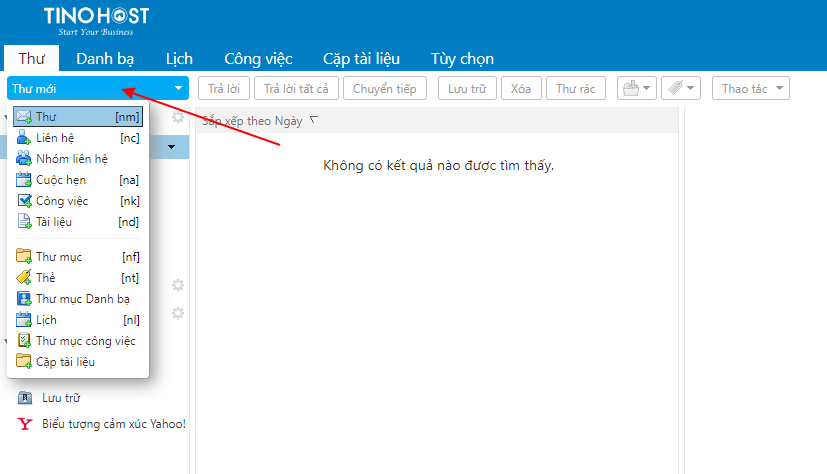
Task: Switch to the Lịch tab
Action: point(179,59)
